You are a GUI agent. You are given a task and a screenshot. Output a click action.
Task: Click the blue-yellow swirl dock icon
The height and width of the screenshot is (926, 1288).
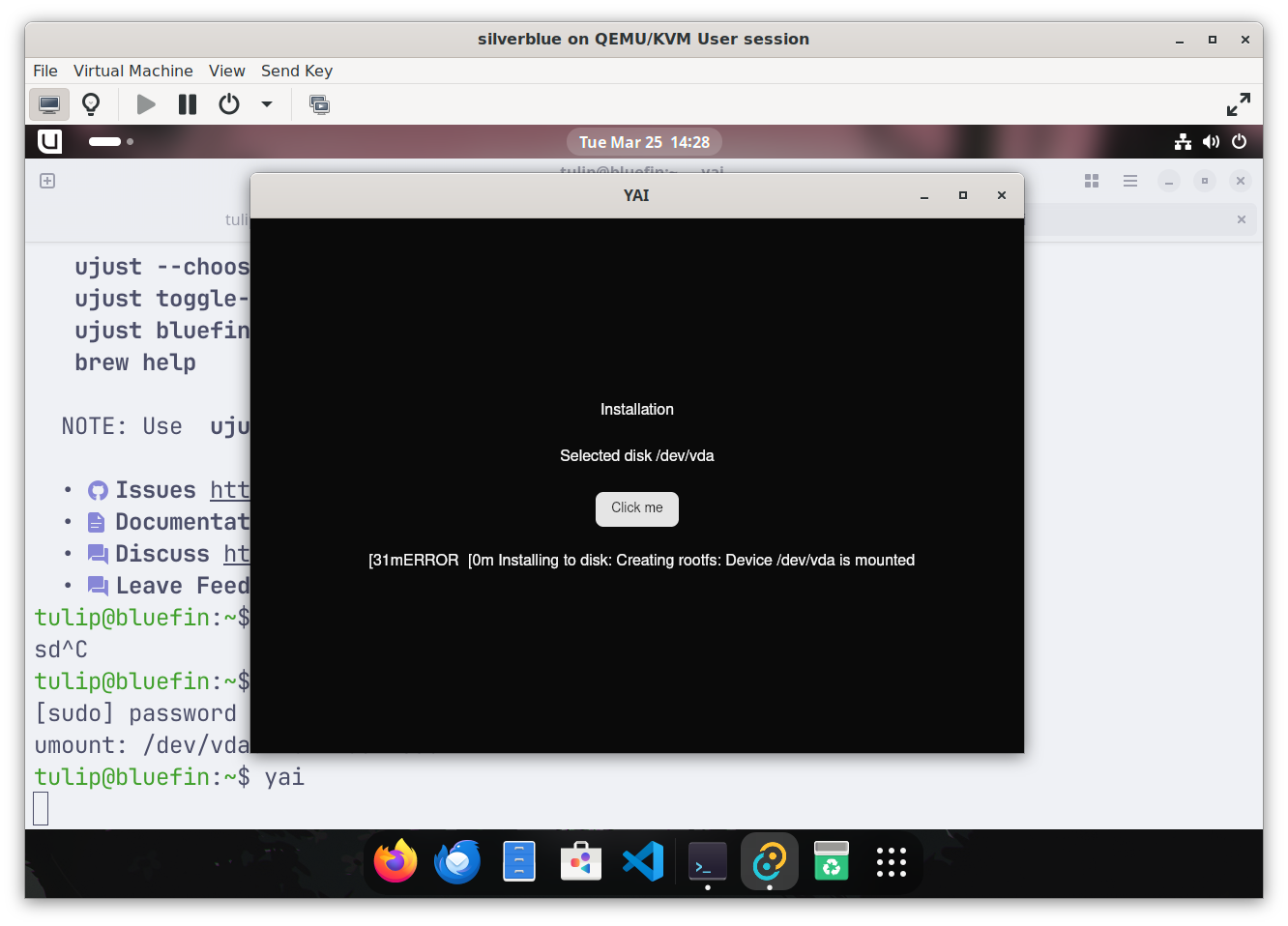click(x=770, y=861)
